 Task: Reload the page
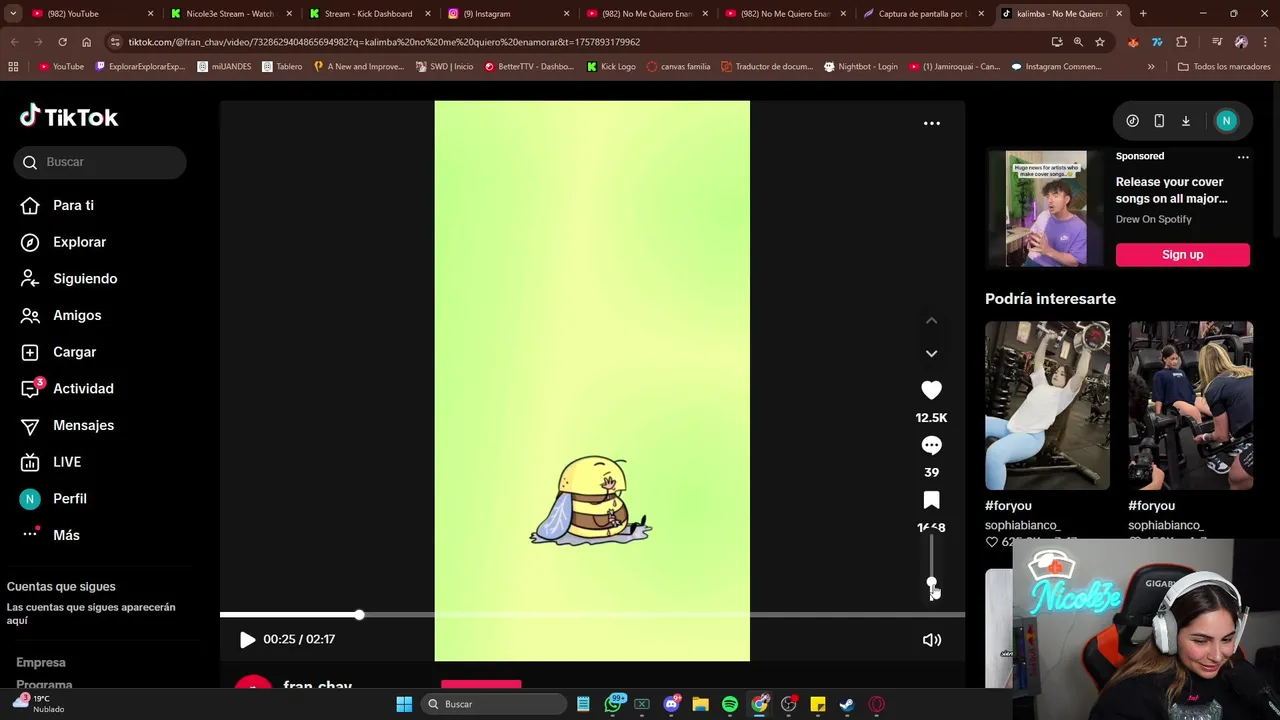(x=62, y=42)
